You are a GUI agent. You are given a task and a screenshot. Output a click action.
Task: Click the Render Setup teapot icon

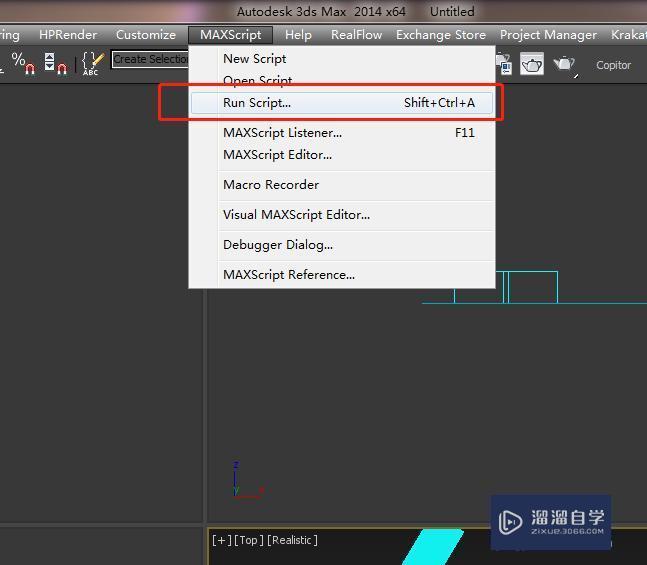(x=504, y=64)
